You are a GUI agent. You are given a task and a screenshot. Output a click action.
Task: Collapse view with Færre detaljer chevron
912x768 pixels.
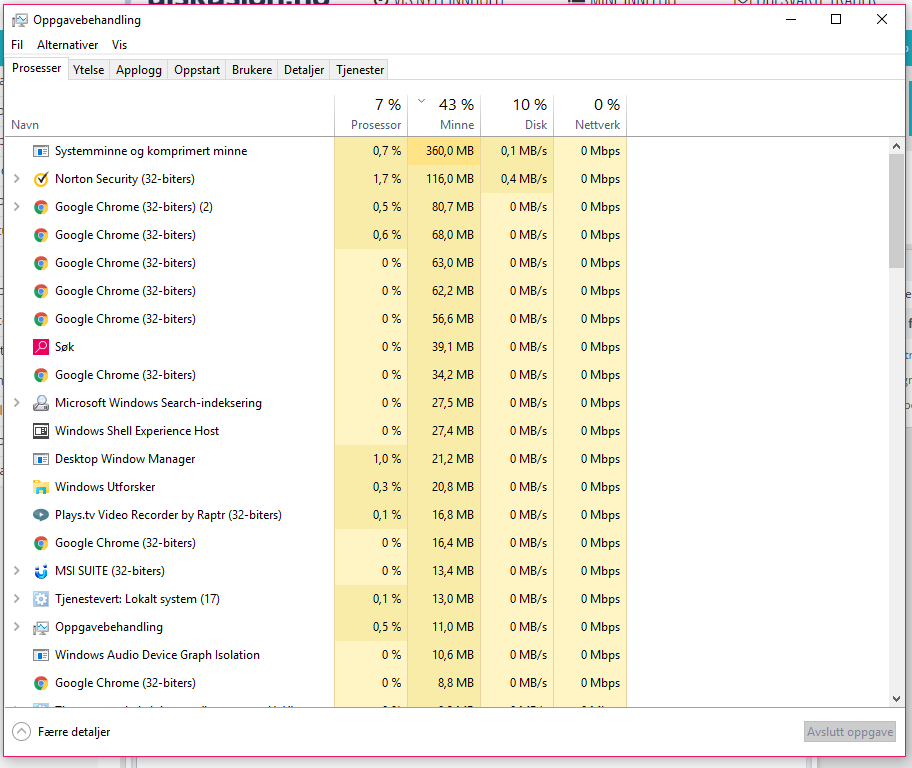pos(22,731)
